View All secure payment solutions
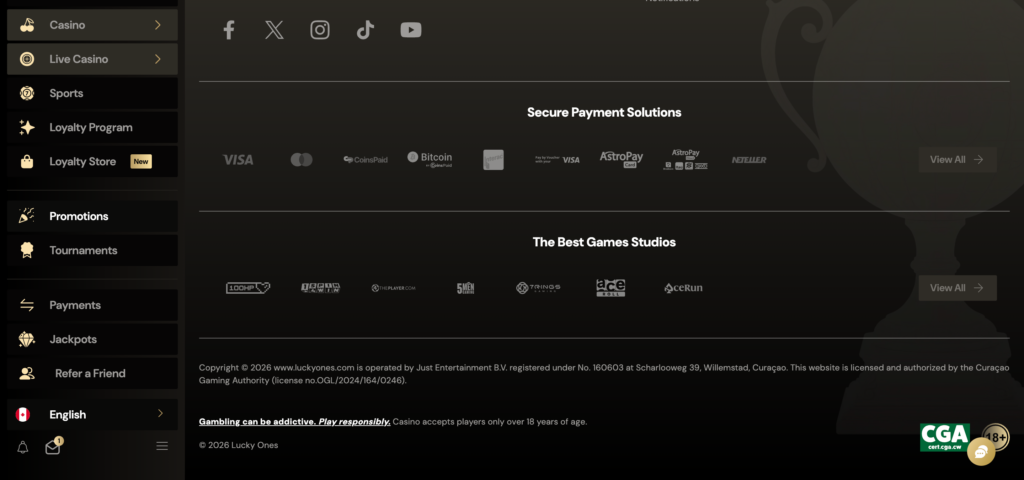Viewport: 1024px width, 480px height. coord(957,159)
